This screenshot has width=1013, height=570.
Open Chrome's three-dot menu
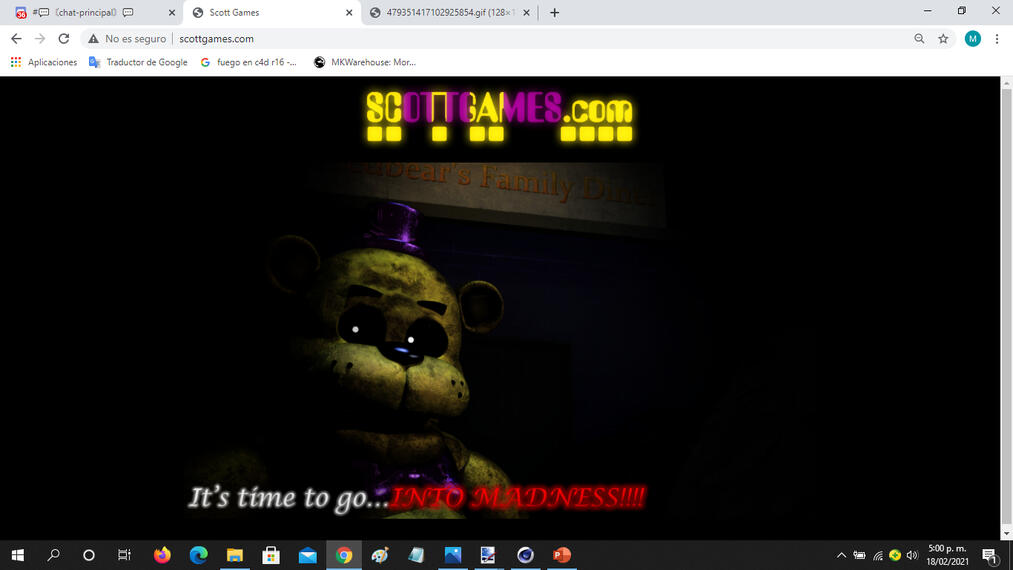(x=997, y=39)
